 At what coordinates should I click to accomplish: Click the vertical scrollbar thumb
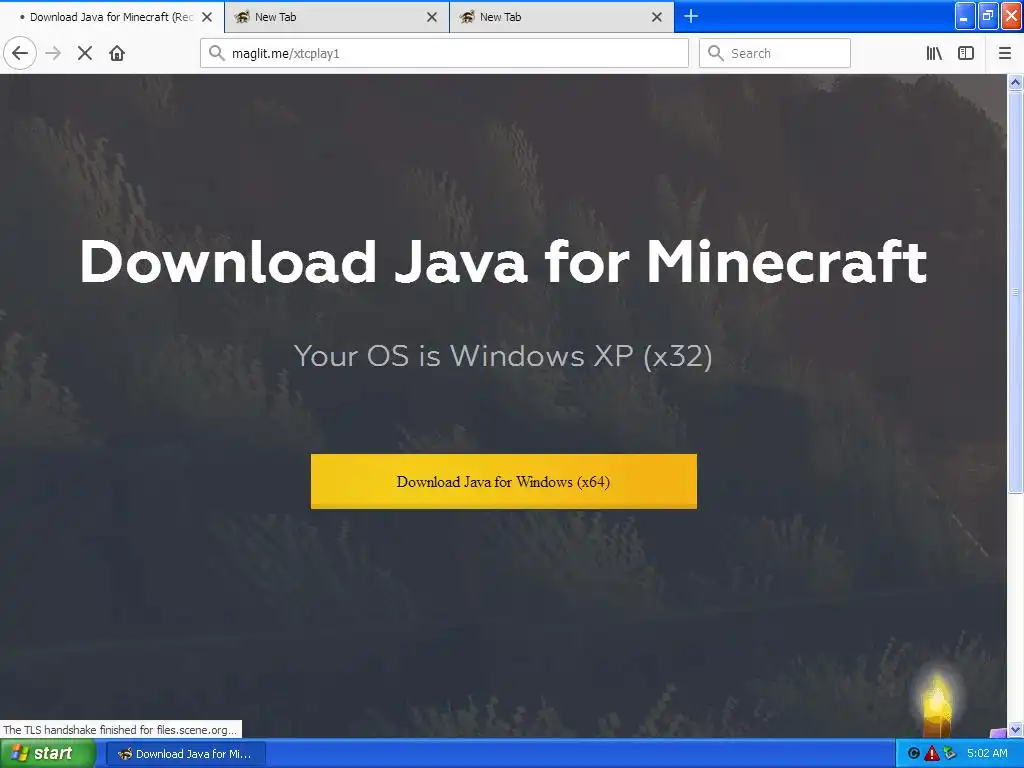(1015, 292)
